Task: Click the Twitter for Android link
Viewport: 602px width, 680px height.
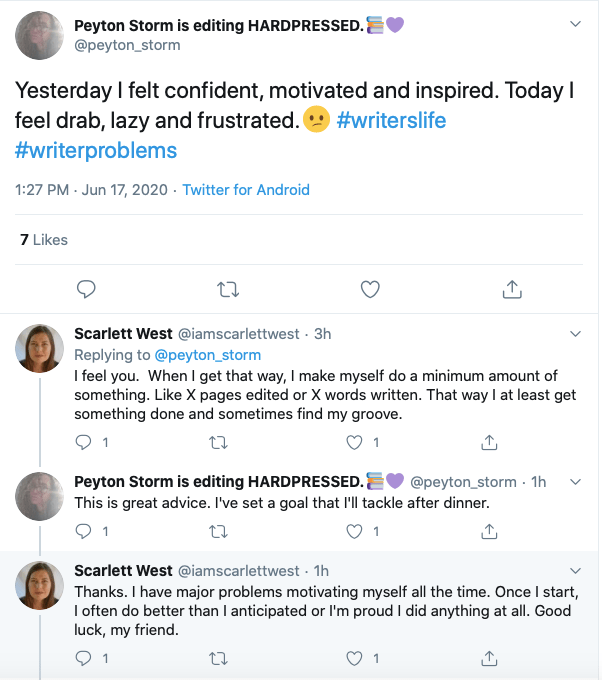Action: click(x=246, y=190)
